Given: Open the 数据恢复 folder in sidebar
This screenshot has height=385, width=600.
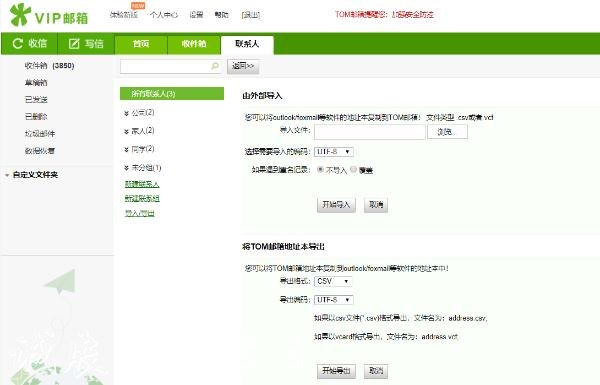Looking at the screenshot, I should [x=40, y=151].
